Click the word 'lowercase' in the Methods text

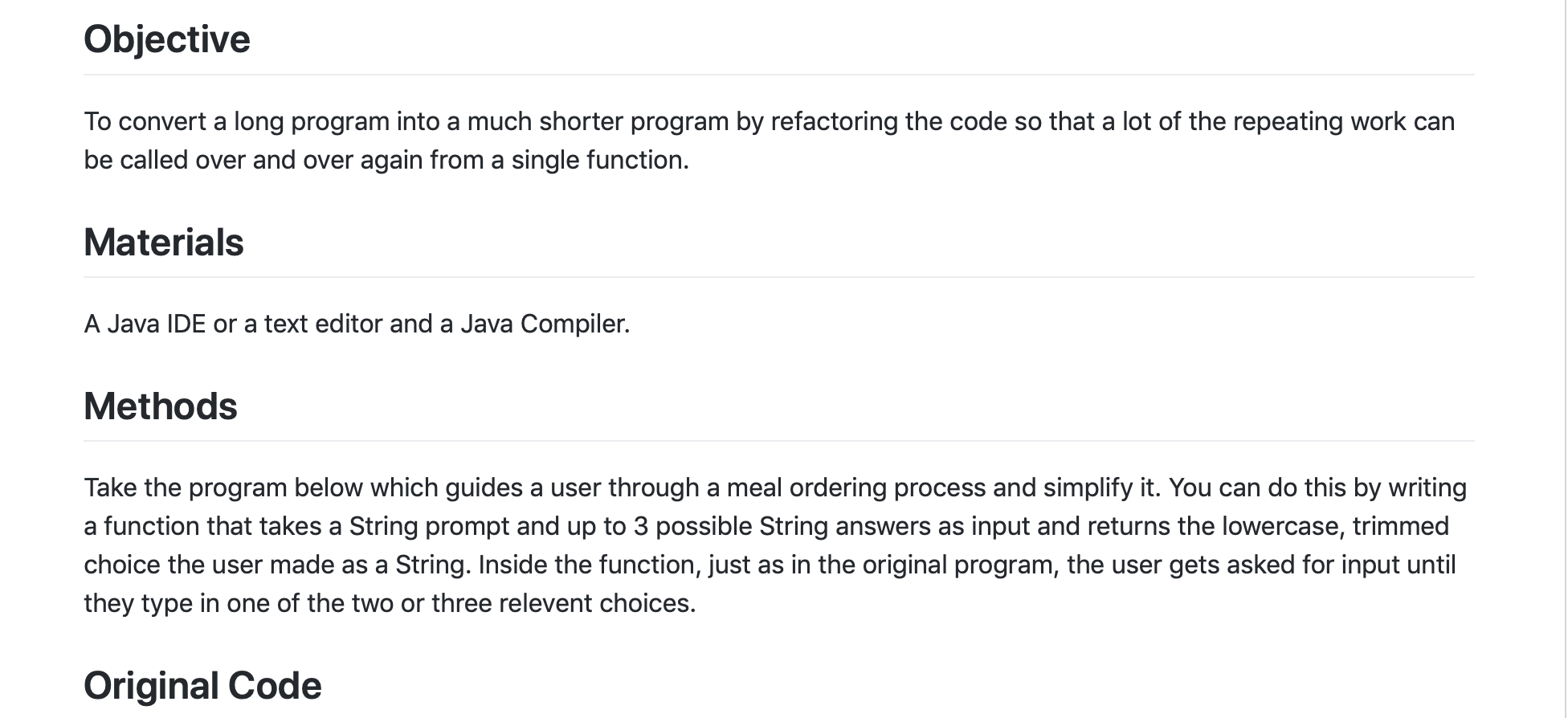tap(1283, 526)
